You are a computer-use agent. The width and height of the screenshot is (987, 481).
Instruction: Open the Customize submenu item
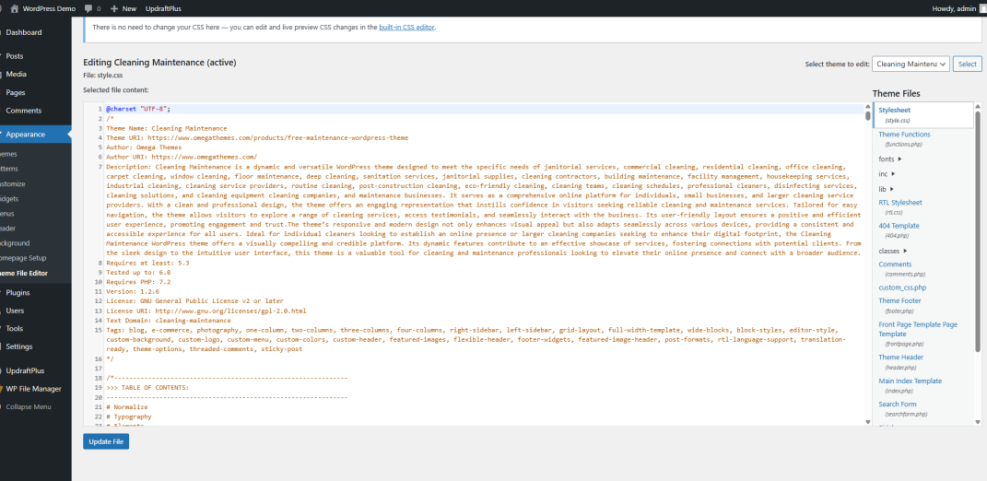pyautogui.click(x=13, y=184)
